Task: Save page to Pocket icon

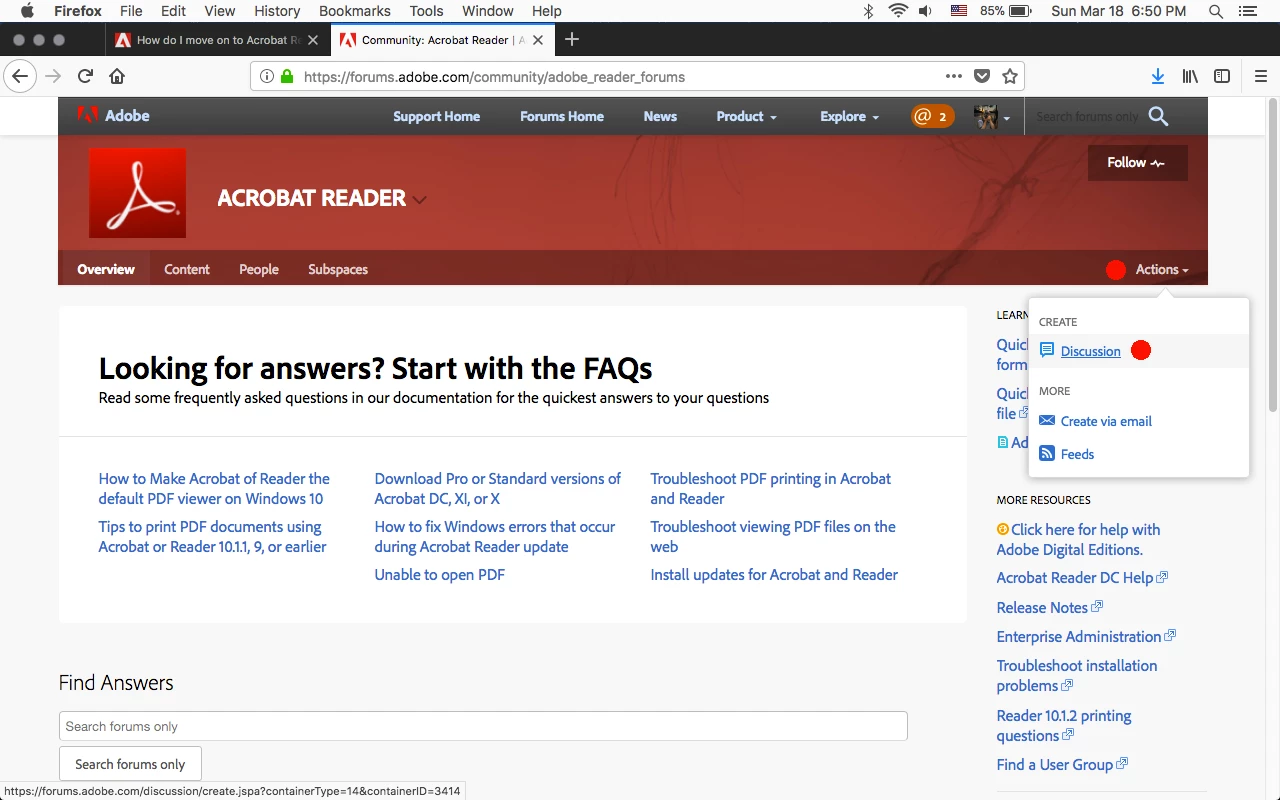Action: (982, 76)
